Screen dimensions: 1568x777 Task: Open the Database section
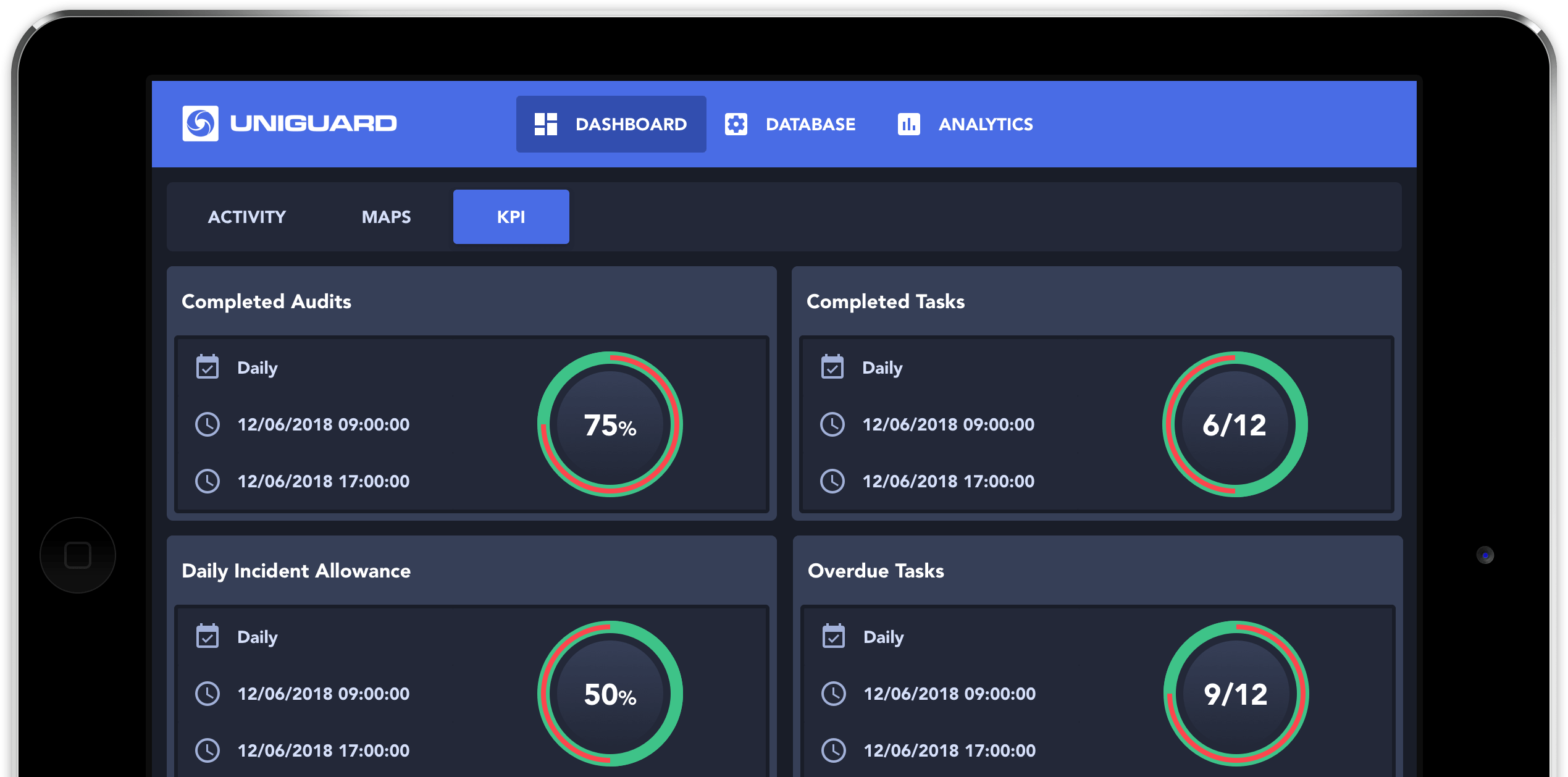click(810, 124)
